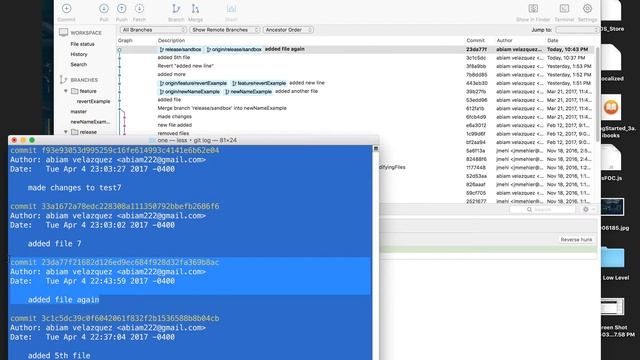This screenshot has height=360, width=640.
Task: Select File status in sidebar
Action: [x=82, y=44]
